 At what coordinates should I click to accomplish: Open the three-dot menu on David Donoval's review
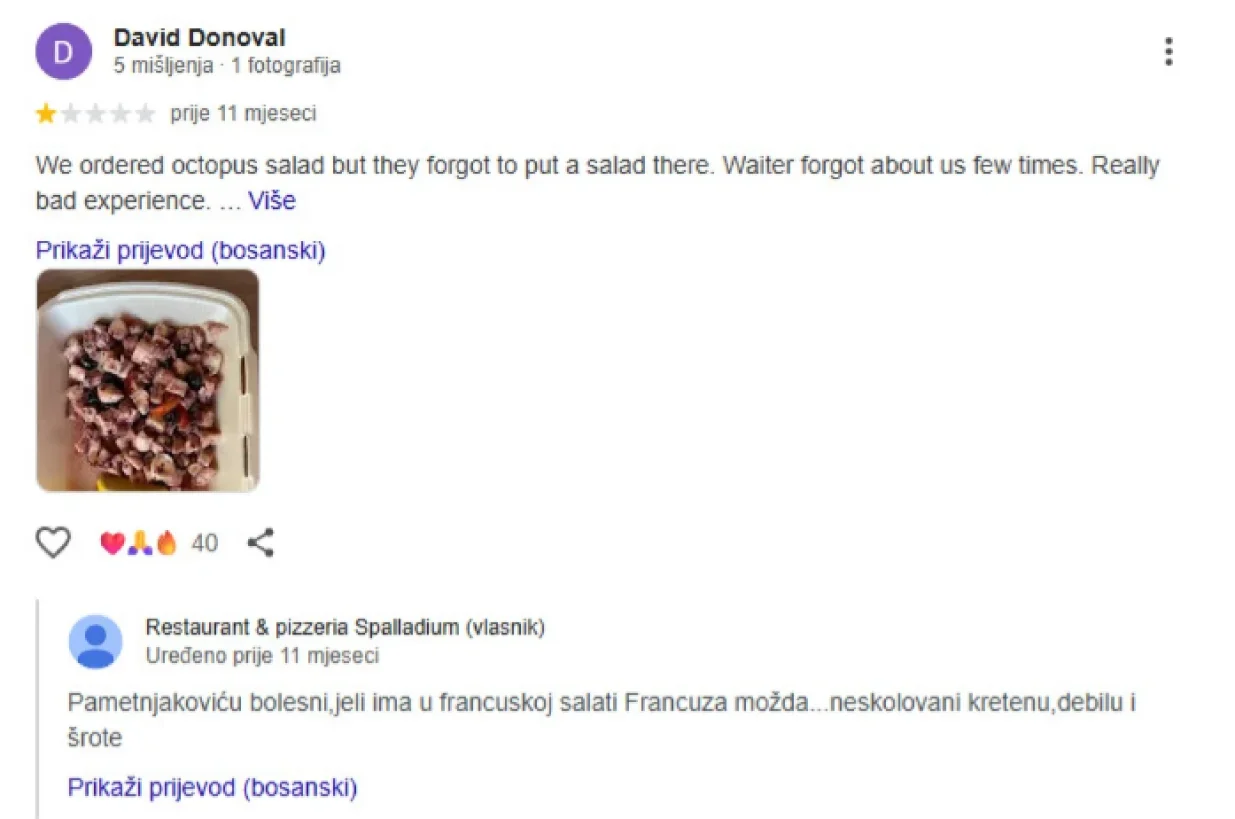[1168, 51]
